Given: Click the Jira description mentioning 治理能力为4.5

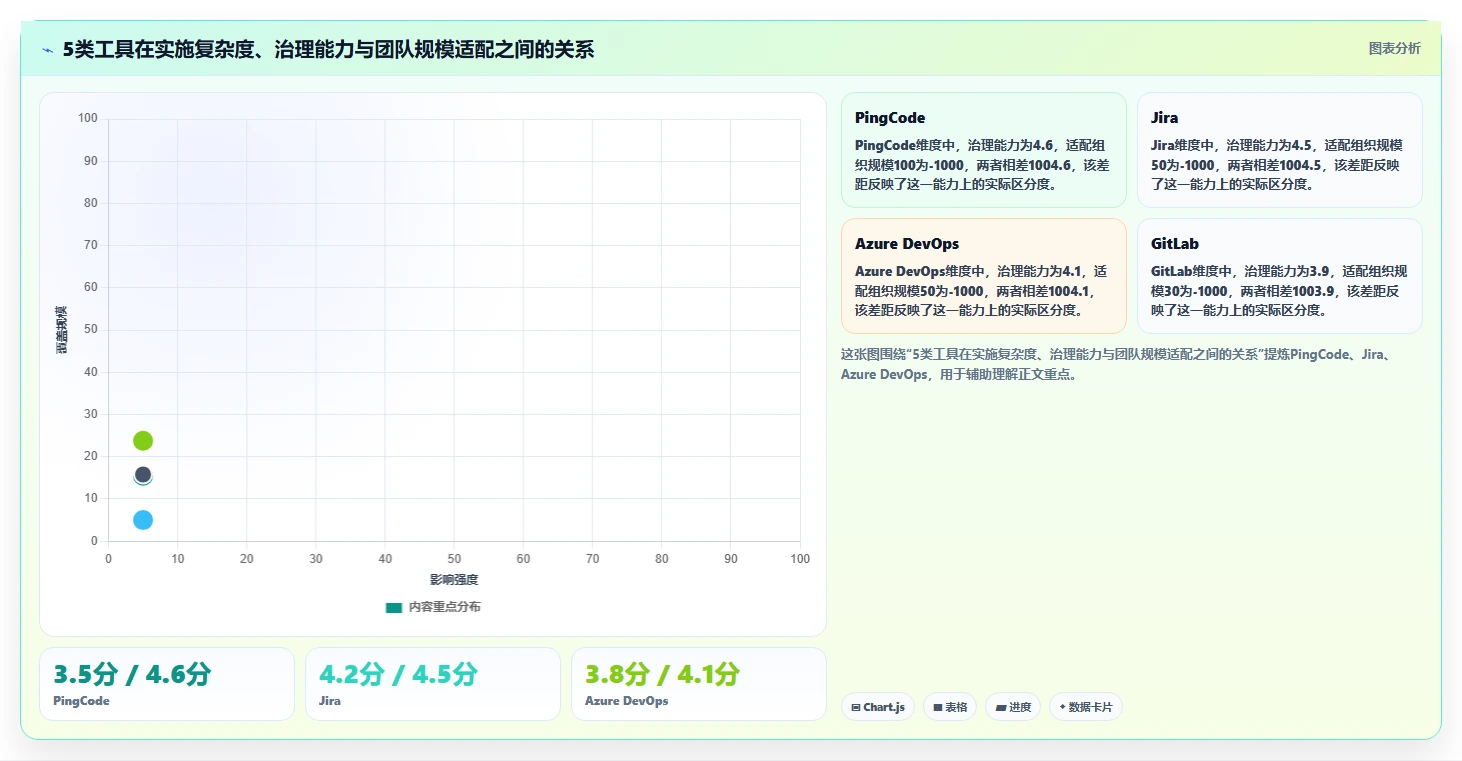Looking at the screenshot, I should point(1279,164).
